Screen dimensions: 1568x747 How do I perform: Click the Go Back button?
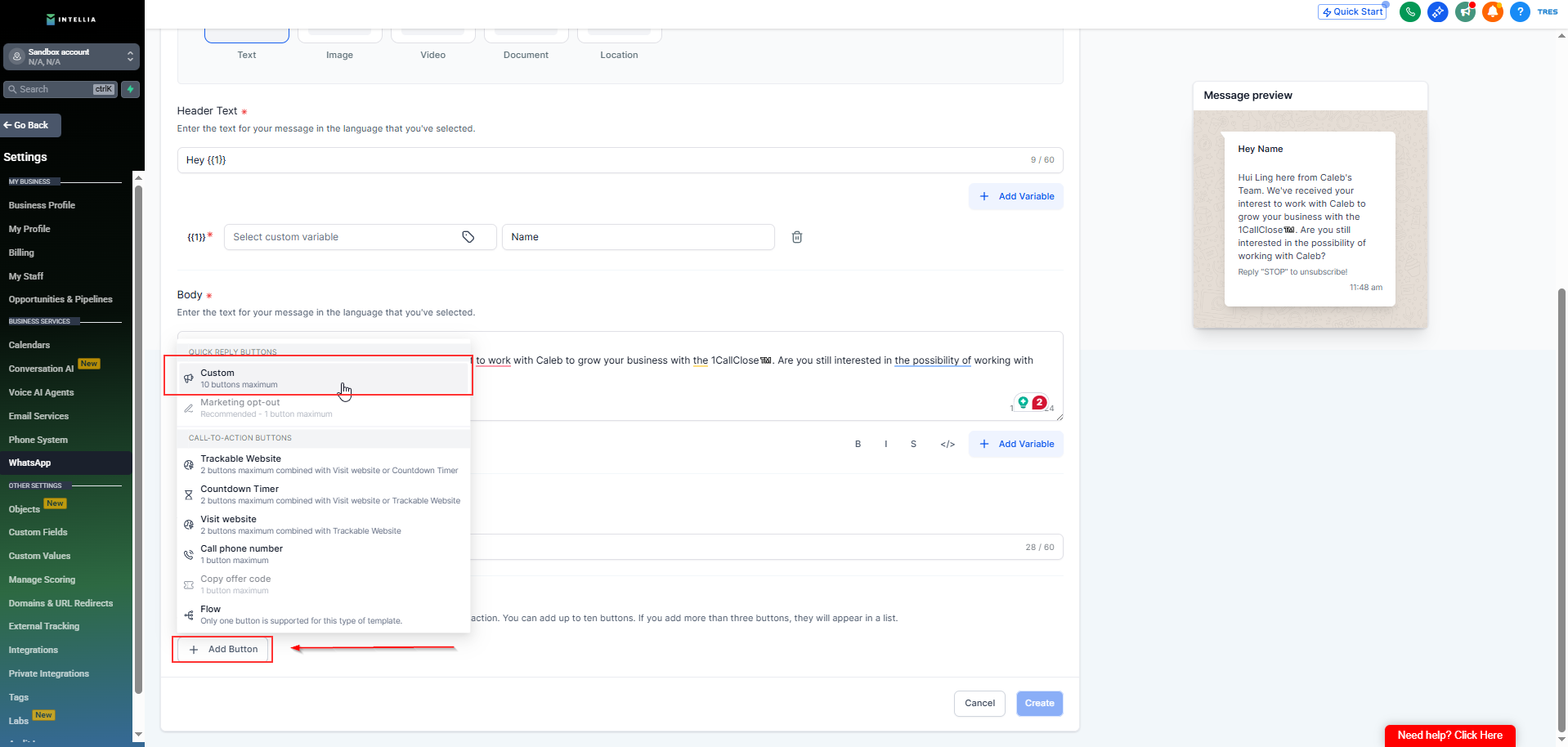tap(31, 125)
